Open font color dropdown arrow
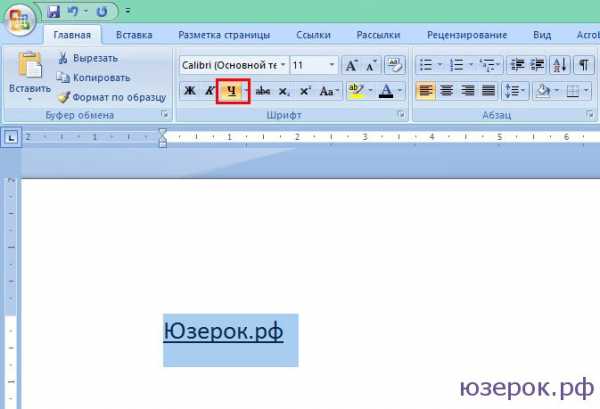Screen dimensions: 600x409 [400, 91]
